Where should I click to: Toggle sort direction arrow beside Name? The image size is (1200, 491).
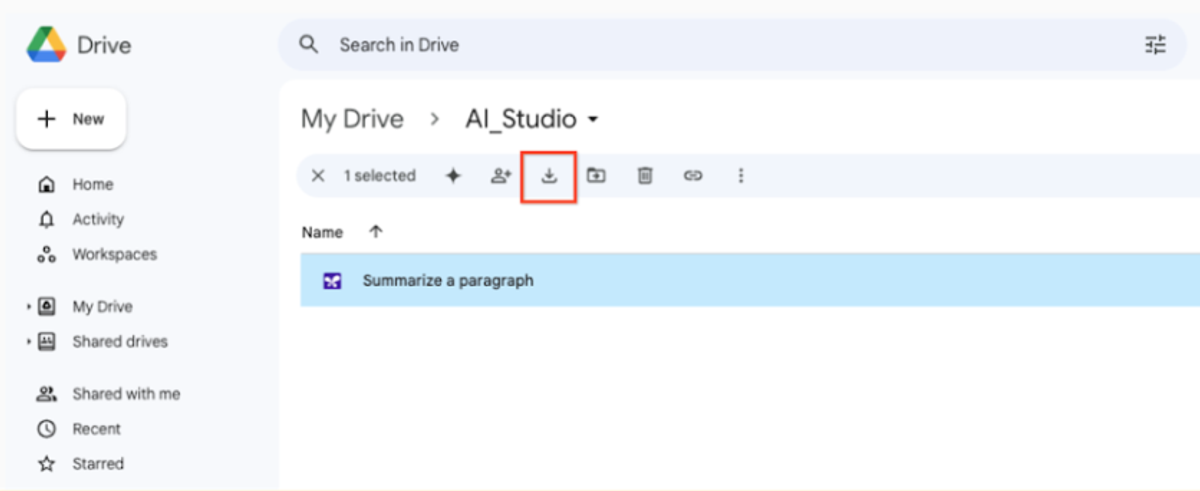point(376,232)
